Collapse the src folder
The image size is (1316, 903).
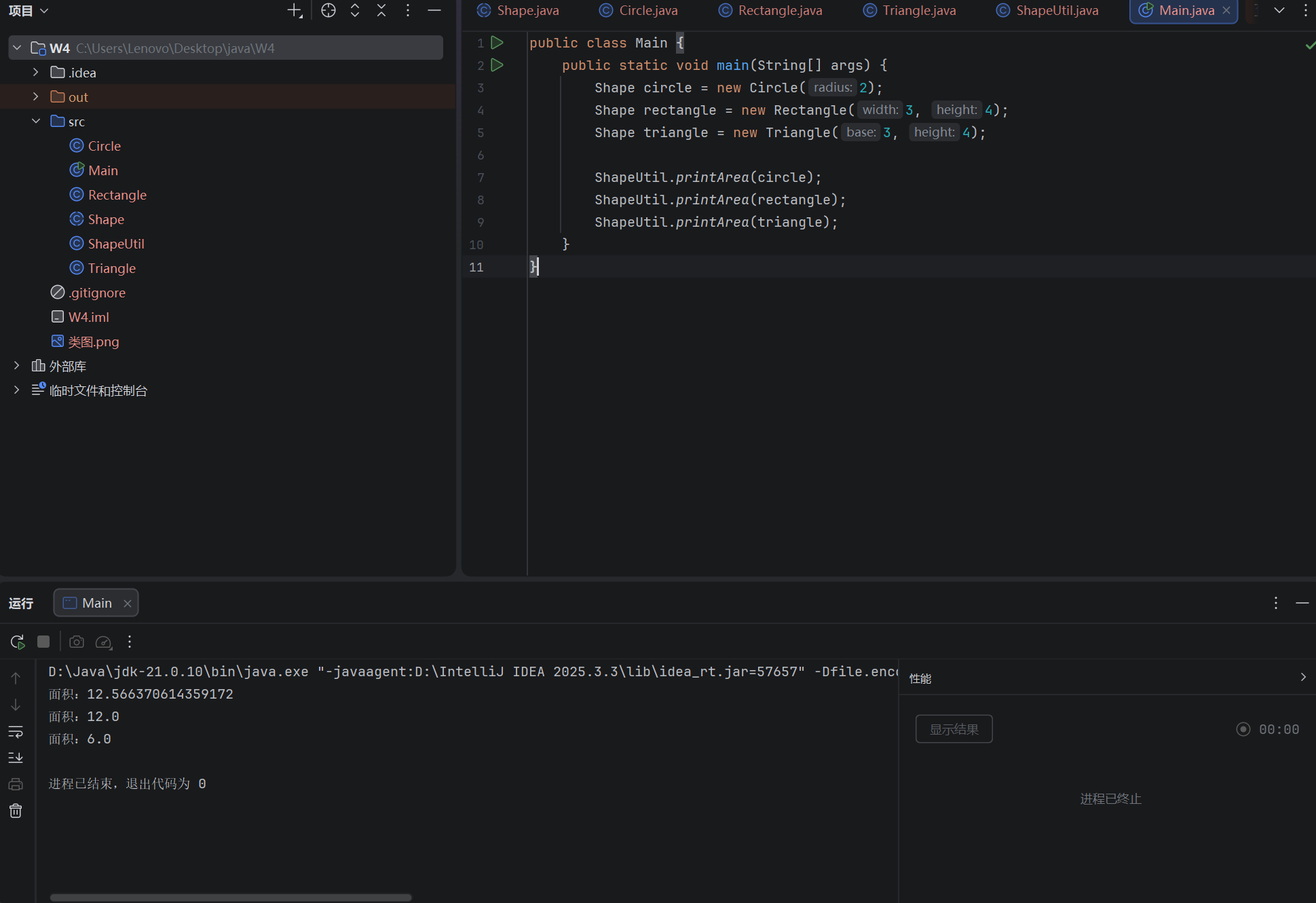(x=36, y=122)
